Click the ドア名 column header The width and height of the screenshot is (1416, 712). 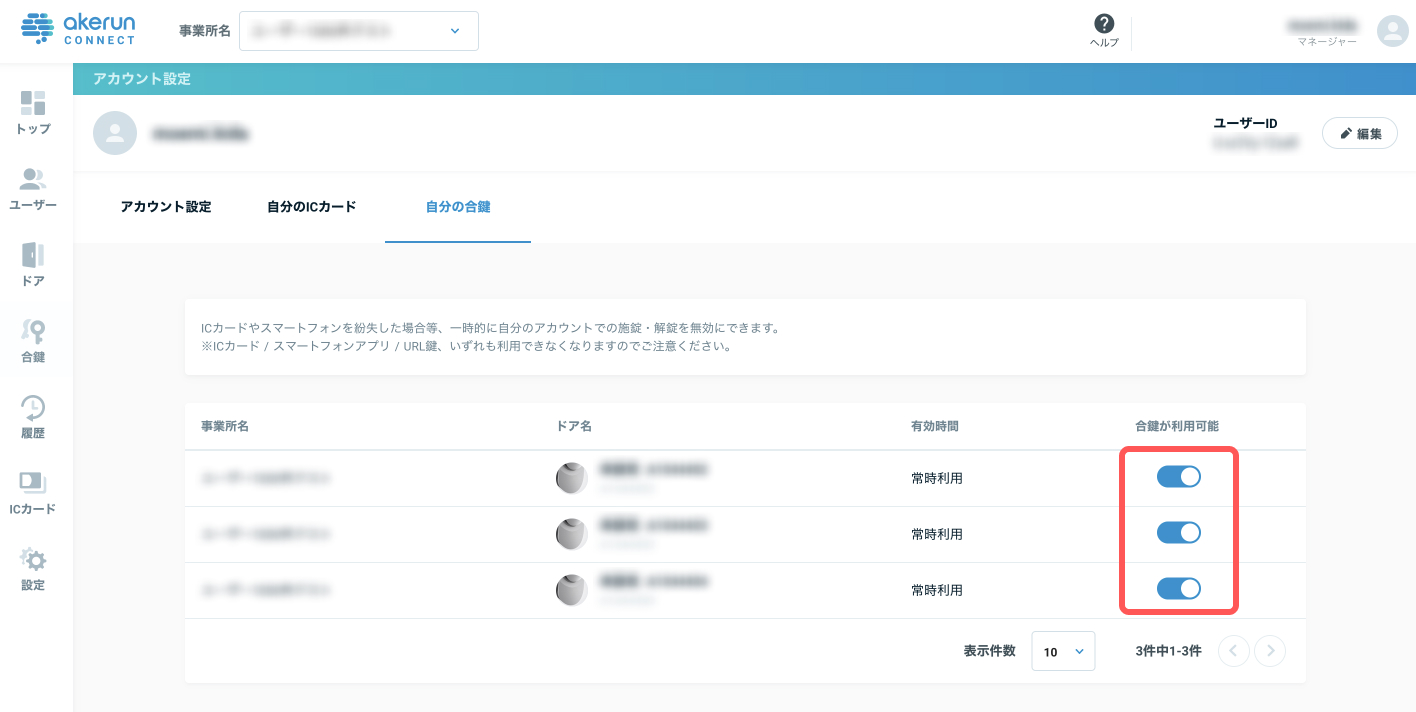pos(574,426)
